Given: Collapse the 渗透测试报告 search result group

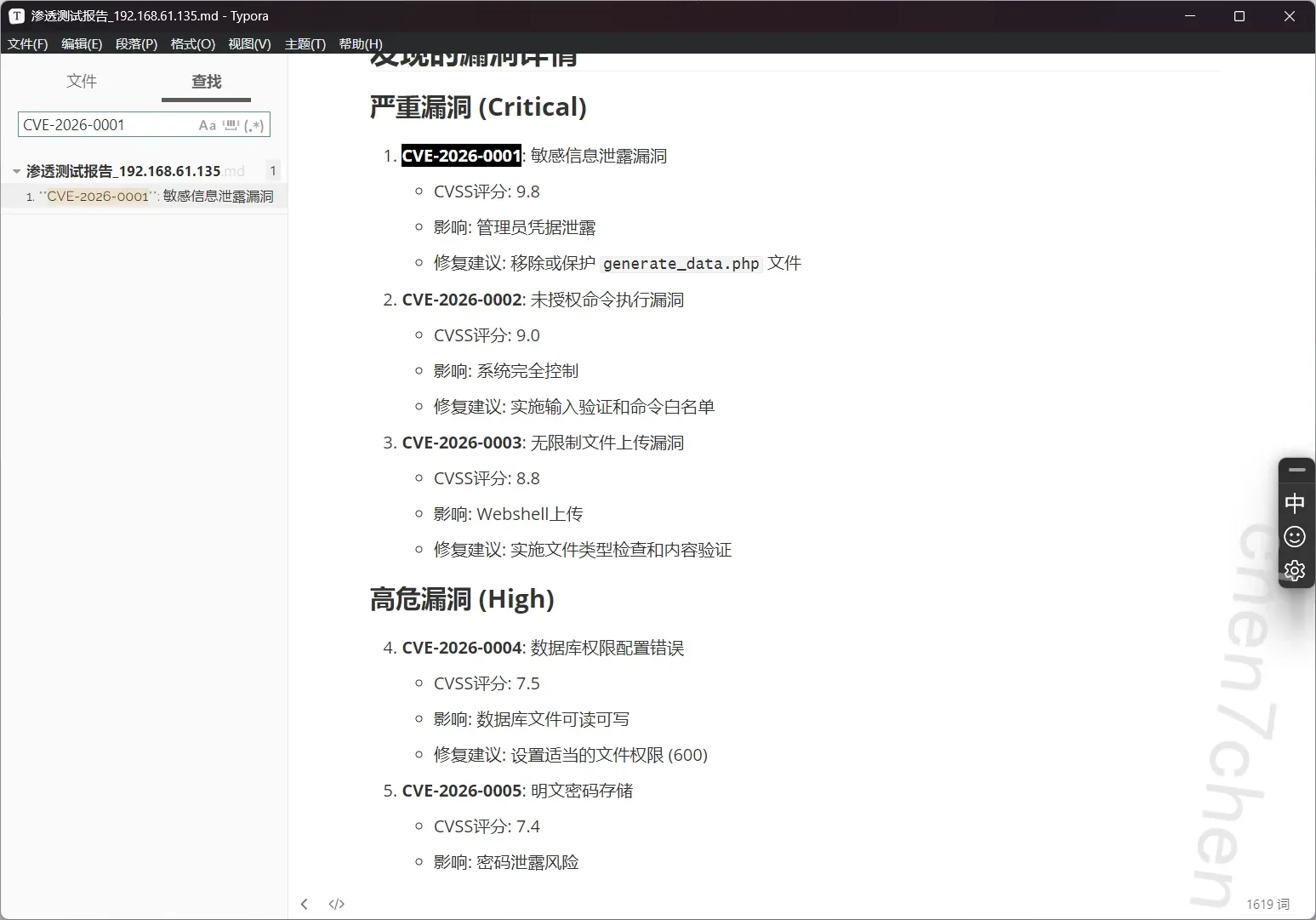Looking at the screenshot, I should pos(16,171).
